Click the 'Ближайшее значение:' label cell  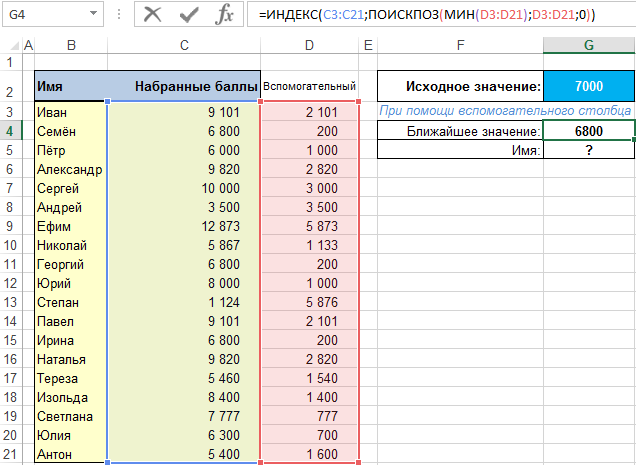click(x=460, y=131)
